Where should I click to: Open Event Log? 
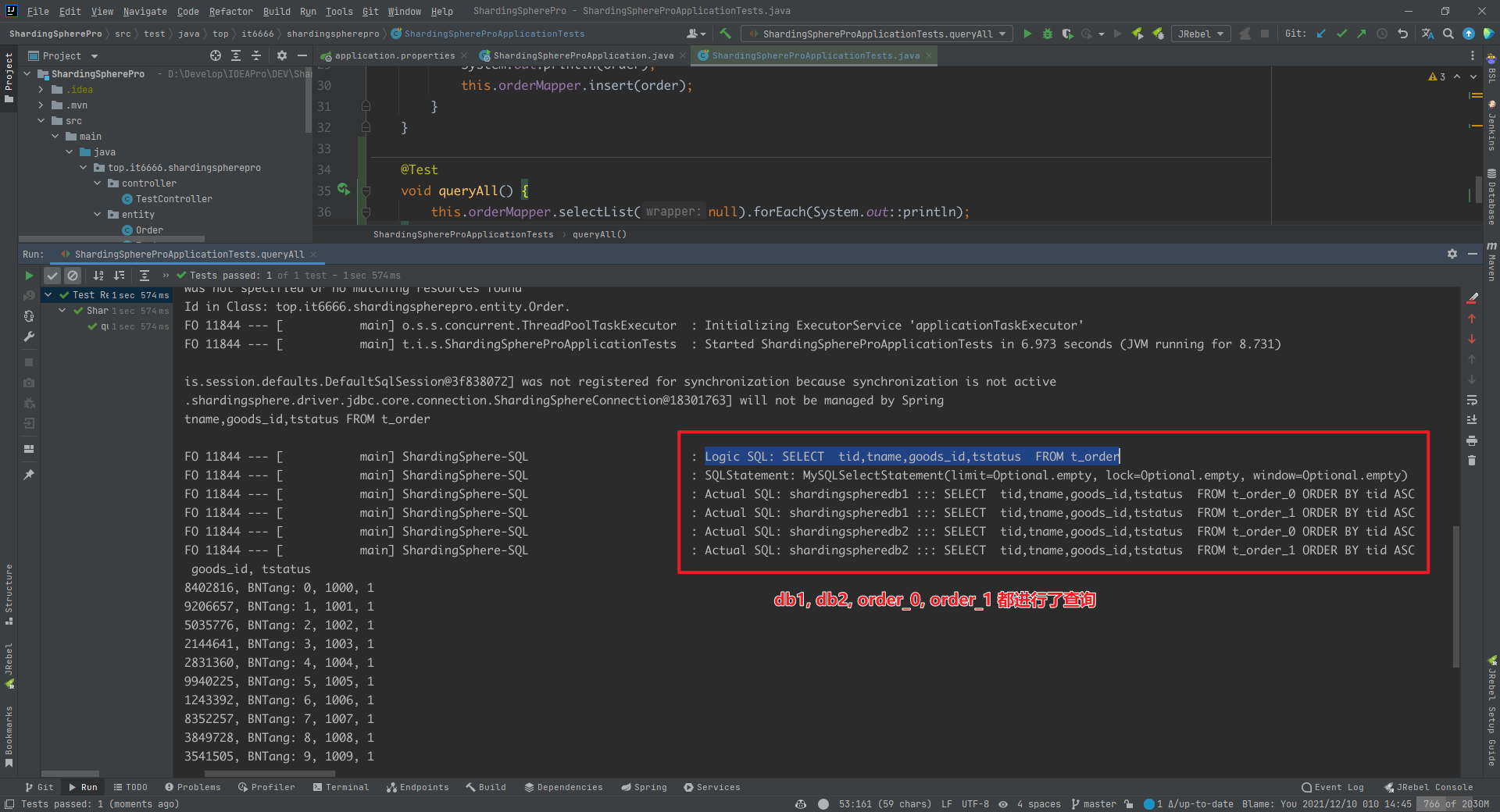(x=1333, y=787)
